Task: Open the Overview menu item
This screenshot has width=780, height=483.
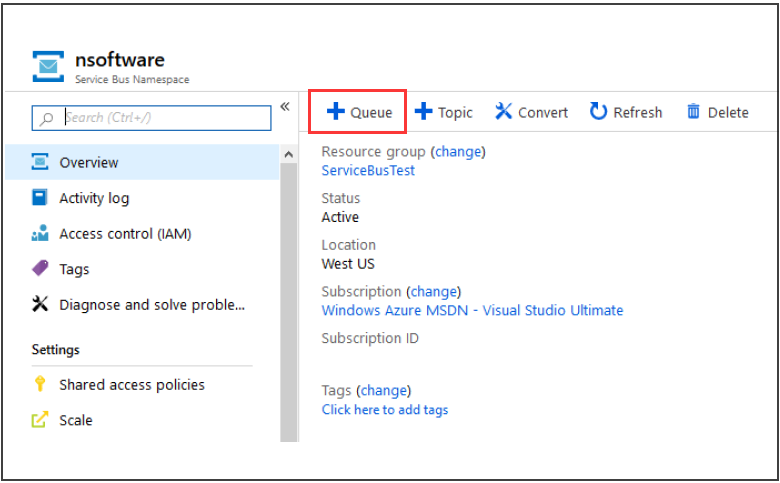Action: 142,162
